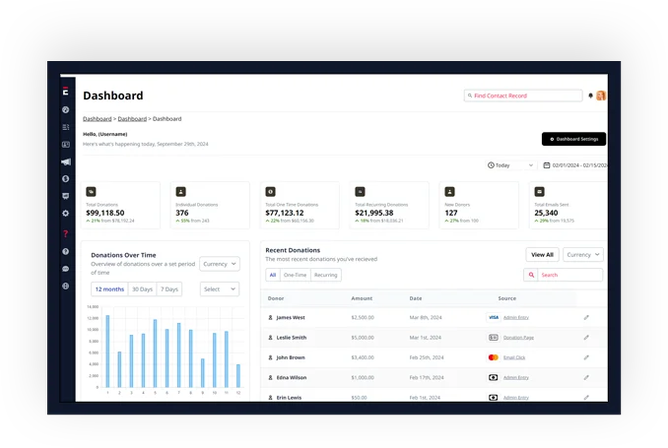
Task: Click the Find Contact Record search field
Action: (523, 96)
